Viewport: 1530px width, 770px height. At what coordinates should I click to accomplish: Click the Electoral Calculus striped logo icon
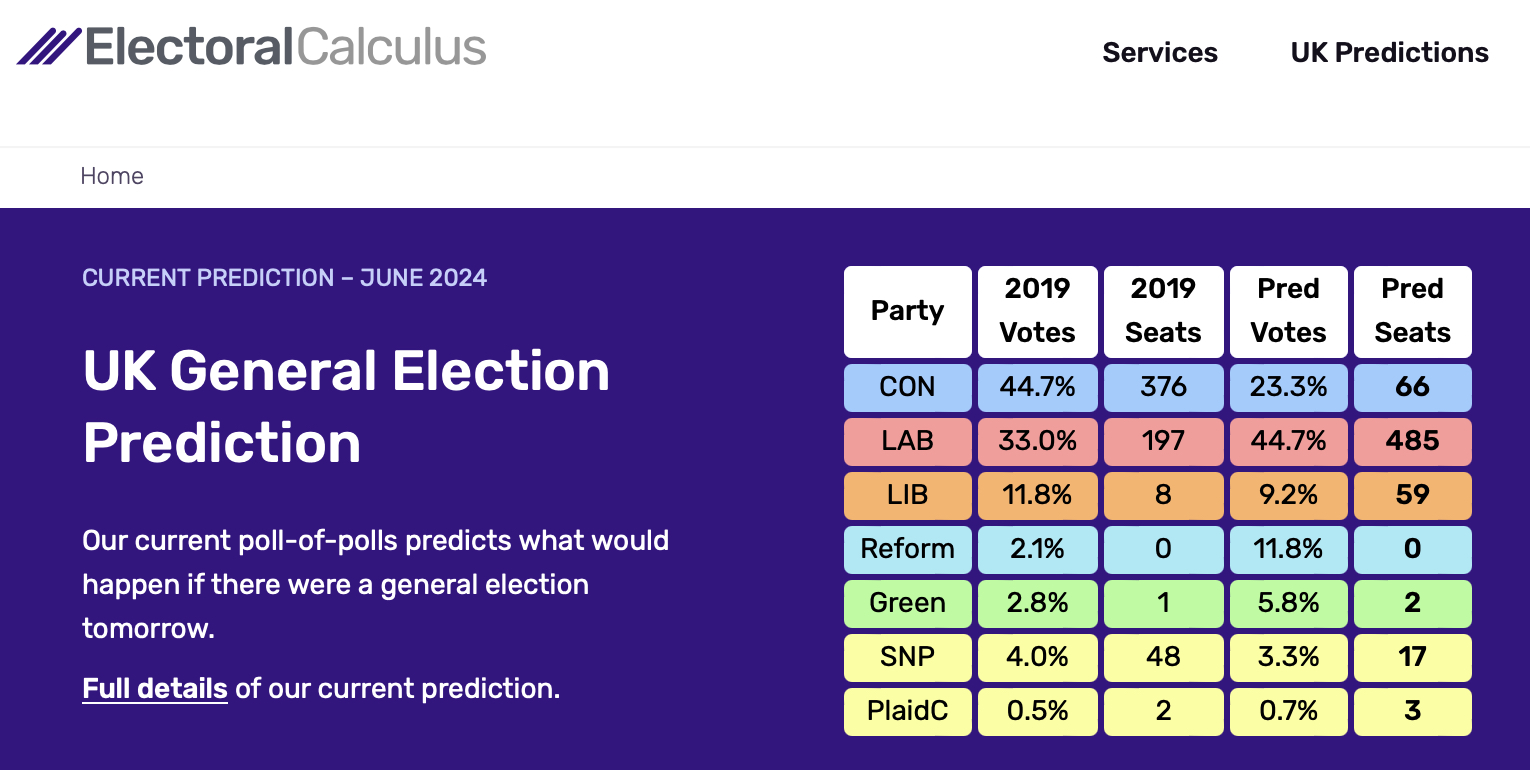[x=49, y=47]
